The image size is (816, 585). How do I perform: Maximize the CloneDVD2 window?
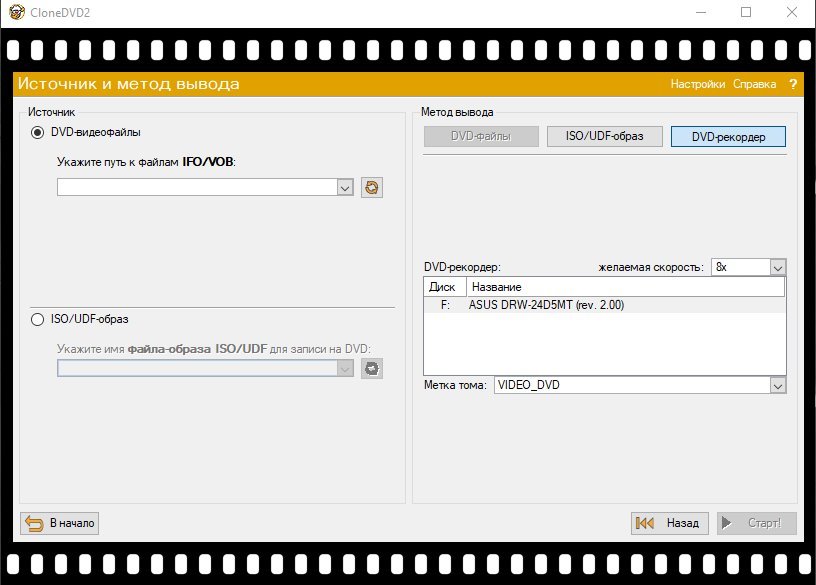(746, 12)
